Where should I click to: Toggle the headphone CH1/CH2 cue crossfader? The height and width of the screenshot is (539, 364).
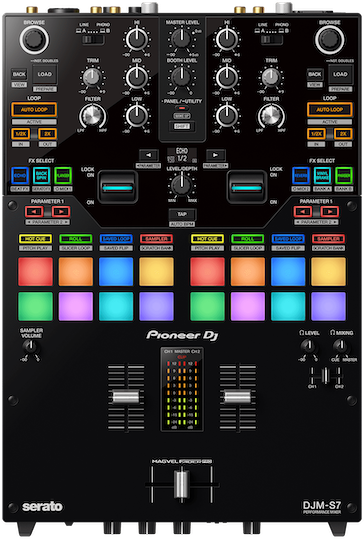(x=325, y=376)
